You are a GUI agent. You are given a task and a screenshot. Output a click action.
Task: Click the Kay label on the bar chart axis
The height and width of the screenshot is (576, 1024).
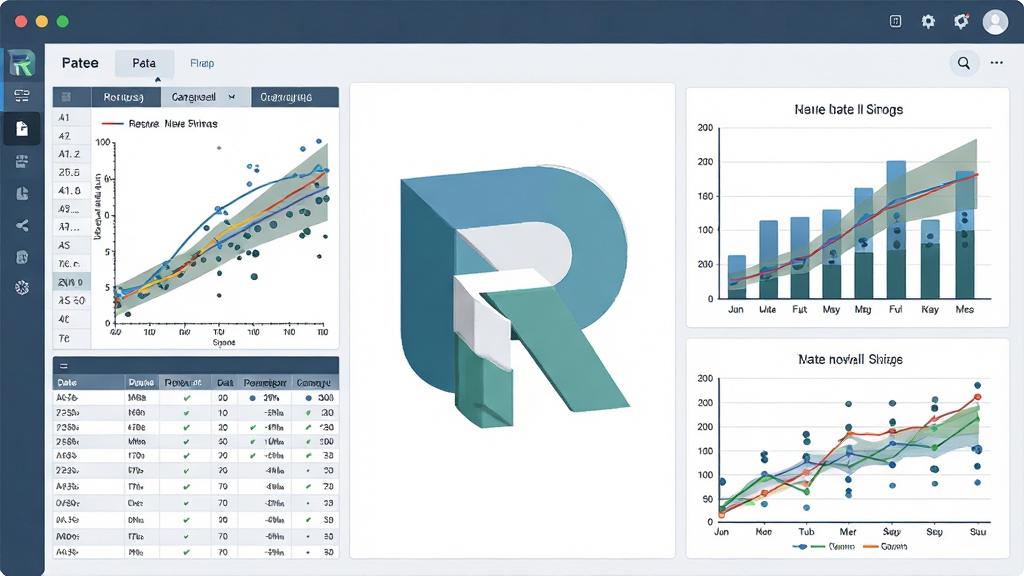click(x=929, y=310)
